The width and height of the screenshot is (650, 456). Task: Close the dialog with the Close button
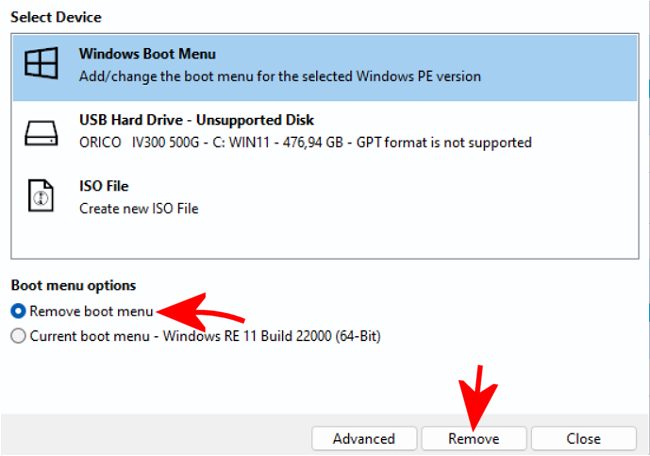(583, 438)
